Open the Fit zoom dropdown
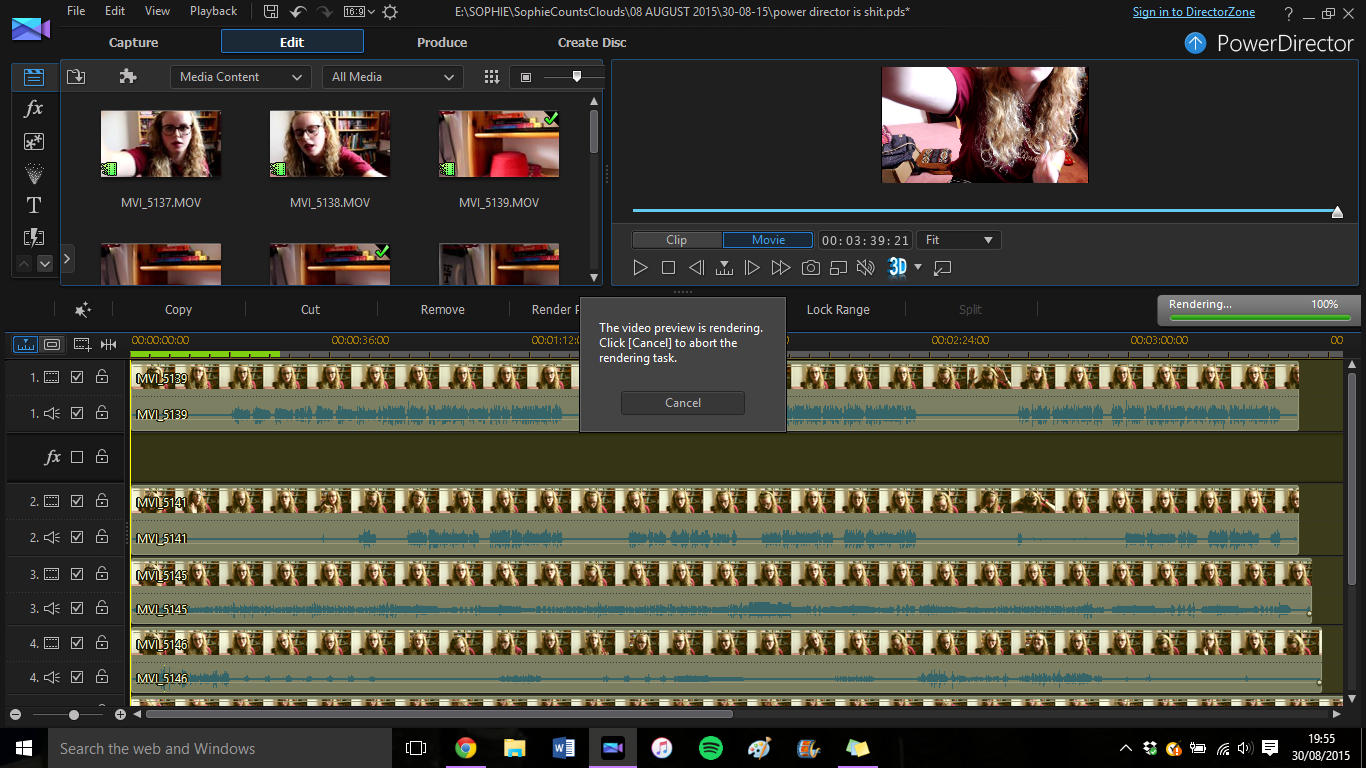This screenshot has height=768, width=1366. pyautogui.click(x=958, y=240)
